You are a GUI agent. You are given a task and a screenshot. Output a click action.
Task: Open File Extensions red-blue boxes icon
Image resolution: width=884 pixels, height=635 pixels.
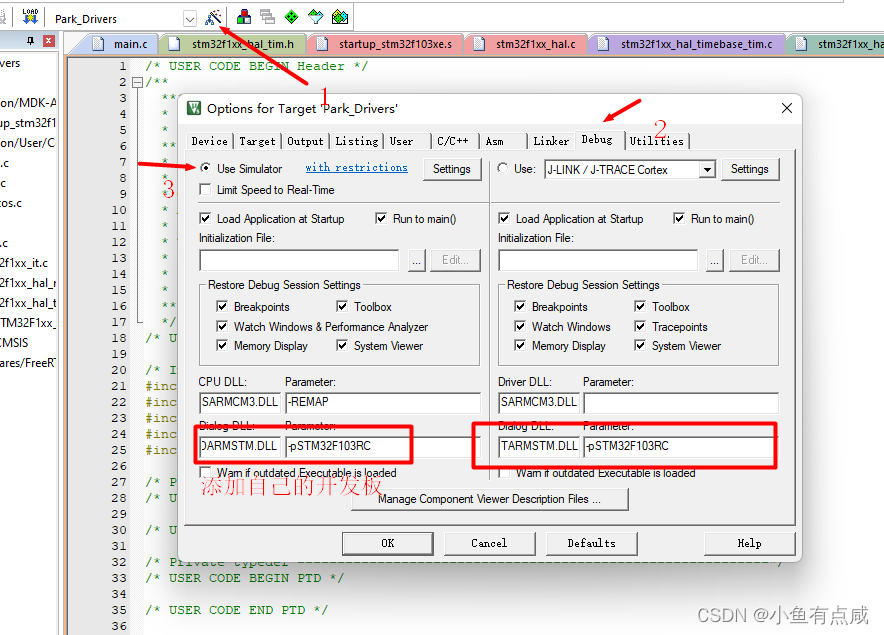tap(244, 17)
